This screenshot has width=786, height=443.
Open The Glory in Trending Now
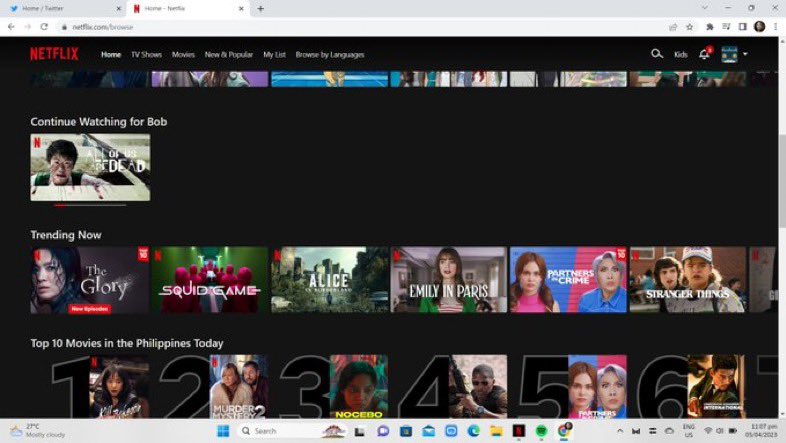[x=89, y=280]
